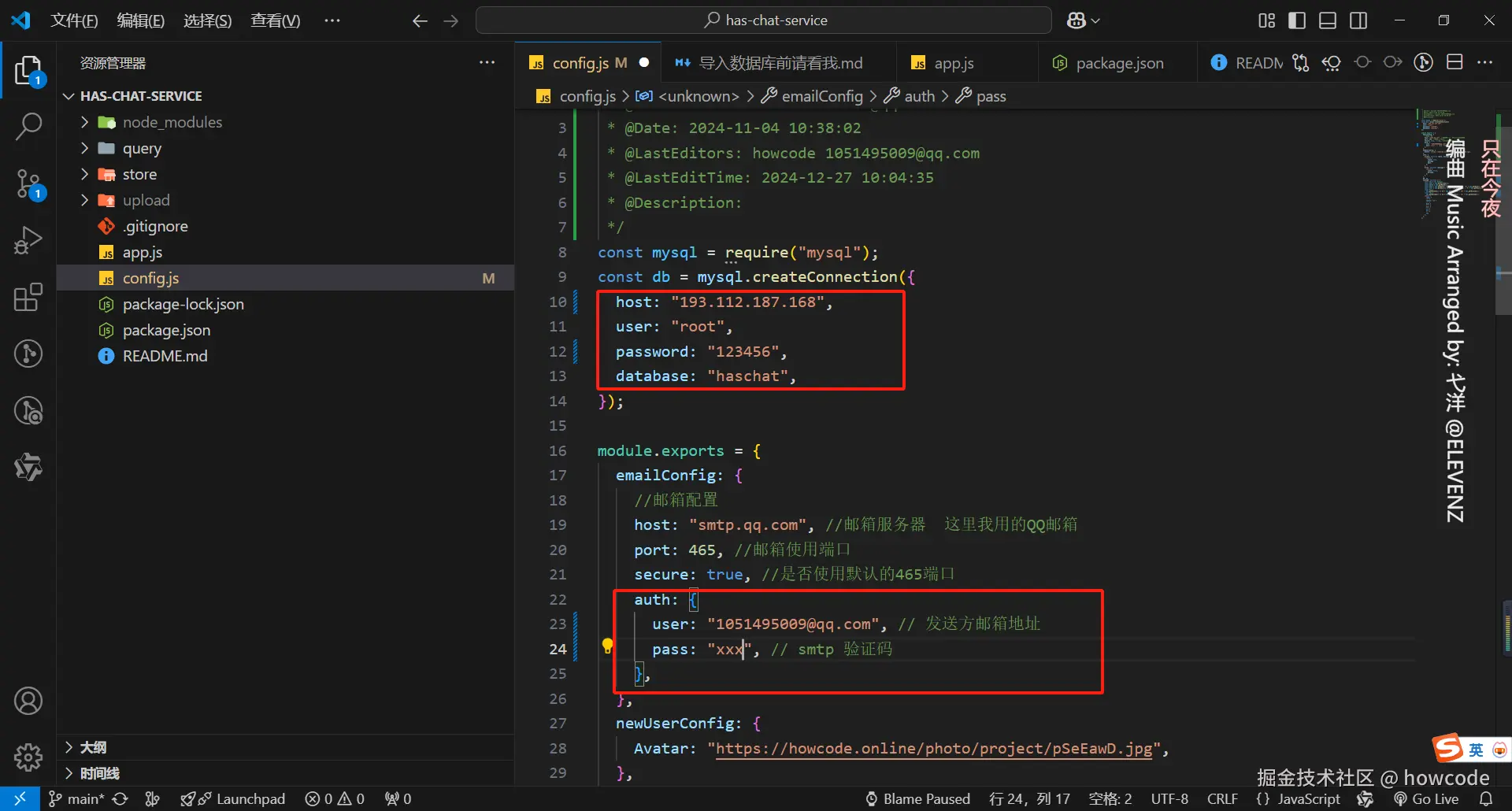Click Launchpad in status bar
Image resolution: width=1512 pixels, height=811 pixels.
click(x=233, y=798)
